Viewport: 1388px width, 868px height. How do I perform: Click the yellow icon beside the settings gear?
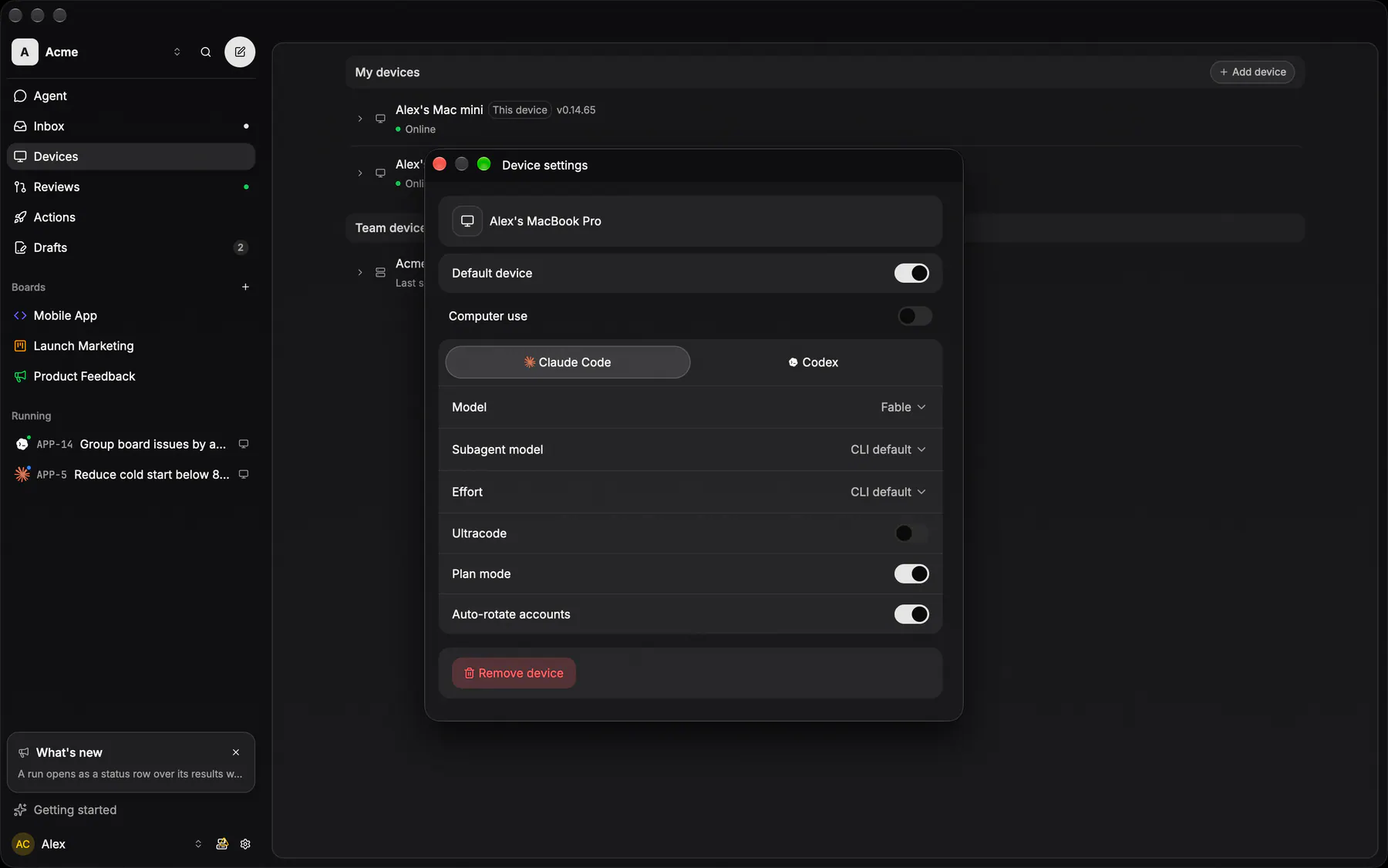pyautogui.click(x=222, y=844)
